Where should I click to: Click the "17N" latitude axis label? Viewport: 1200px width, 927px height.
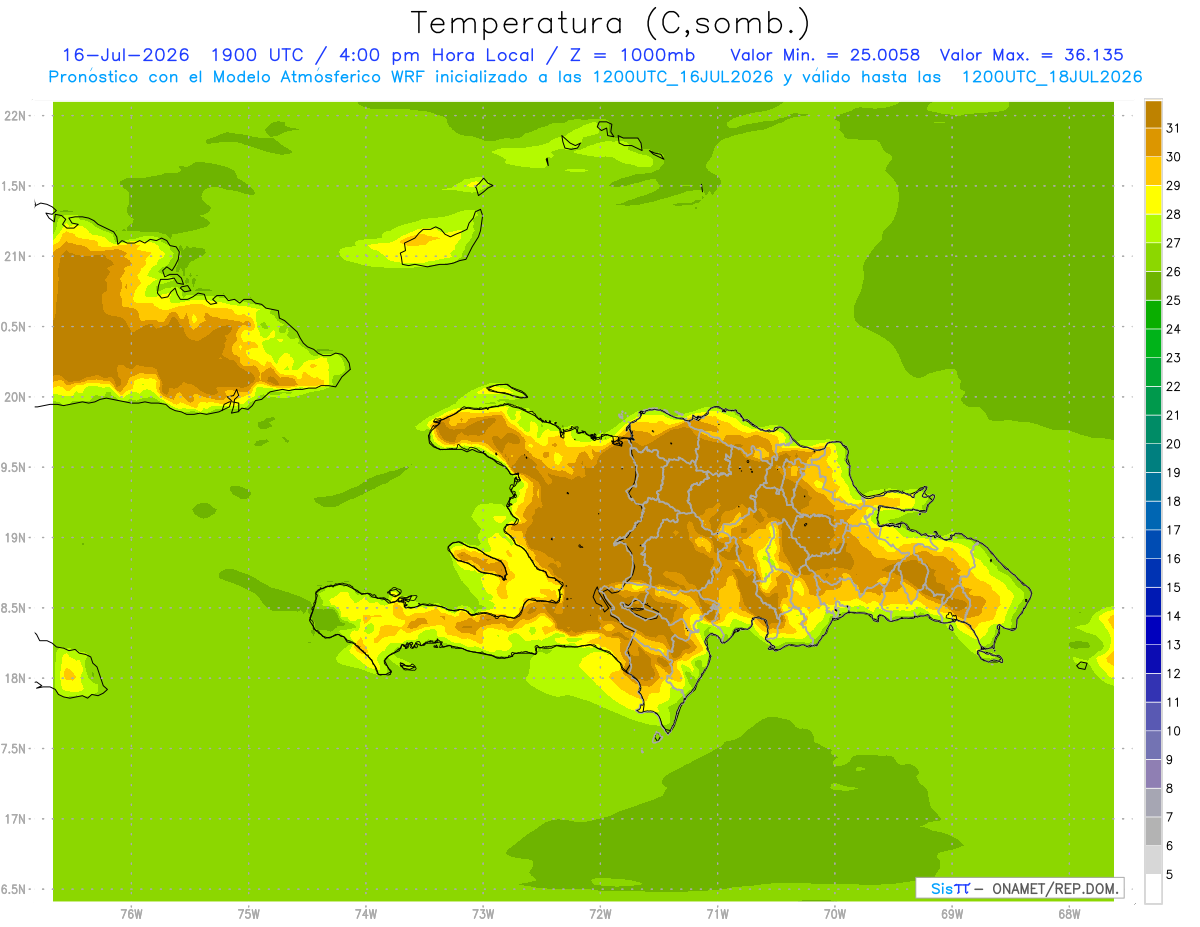pyautogui.click(x=15, y=819)
